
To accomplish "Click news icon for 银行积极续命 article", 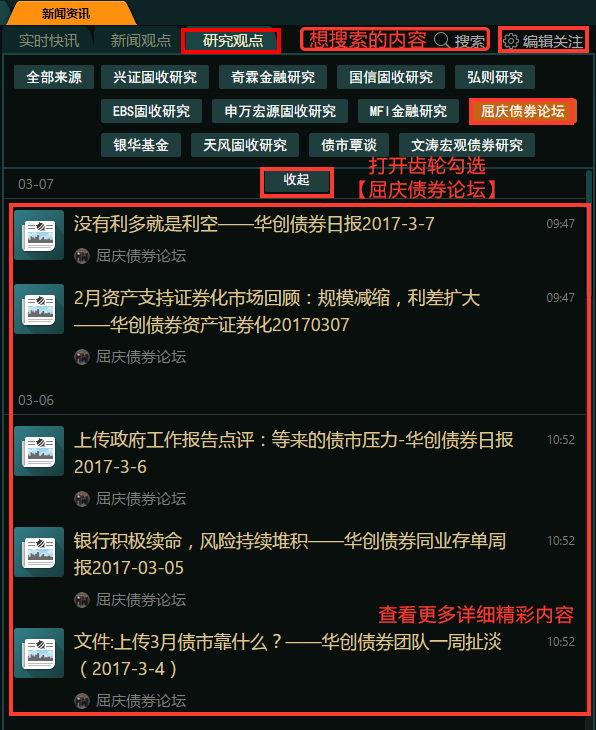I will pos(39,552).
